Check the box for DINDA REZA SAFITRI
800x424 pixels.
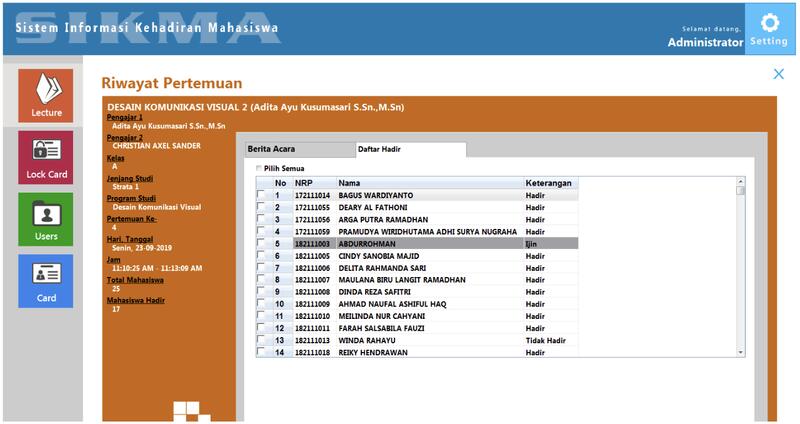point(261,291)
